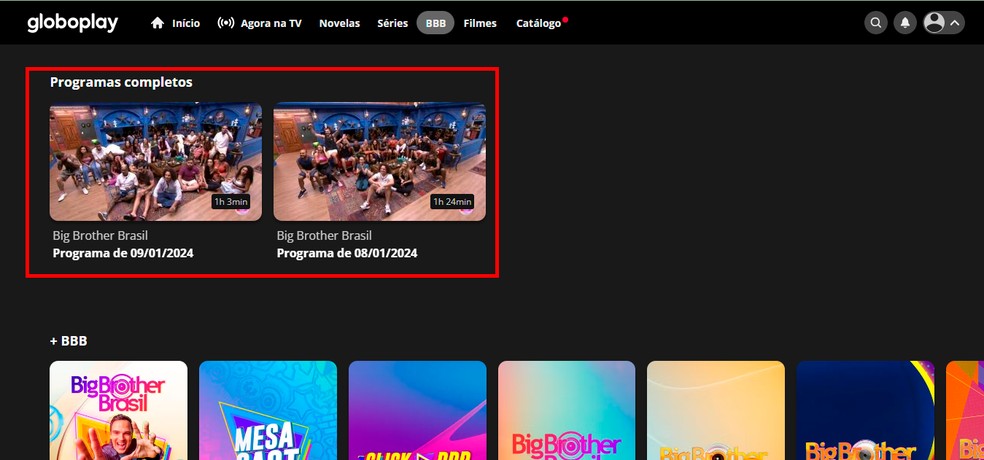Open Agora na TV live icon
Screen dimensions: 984x460
coord(225,23)
